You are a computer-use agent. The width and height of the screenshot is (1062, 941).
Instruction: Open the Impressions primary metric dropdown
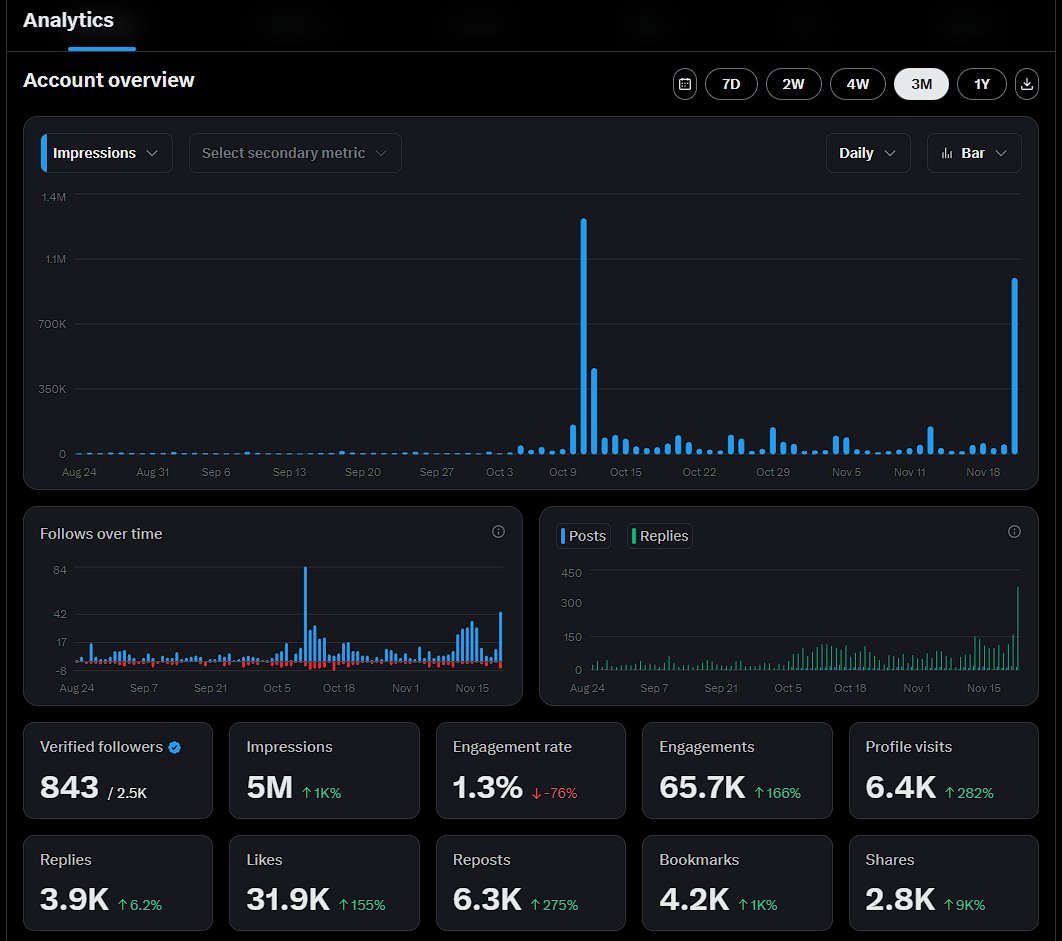coord(106,153)
